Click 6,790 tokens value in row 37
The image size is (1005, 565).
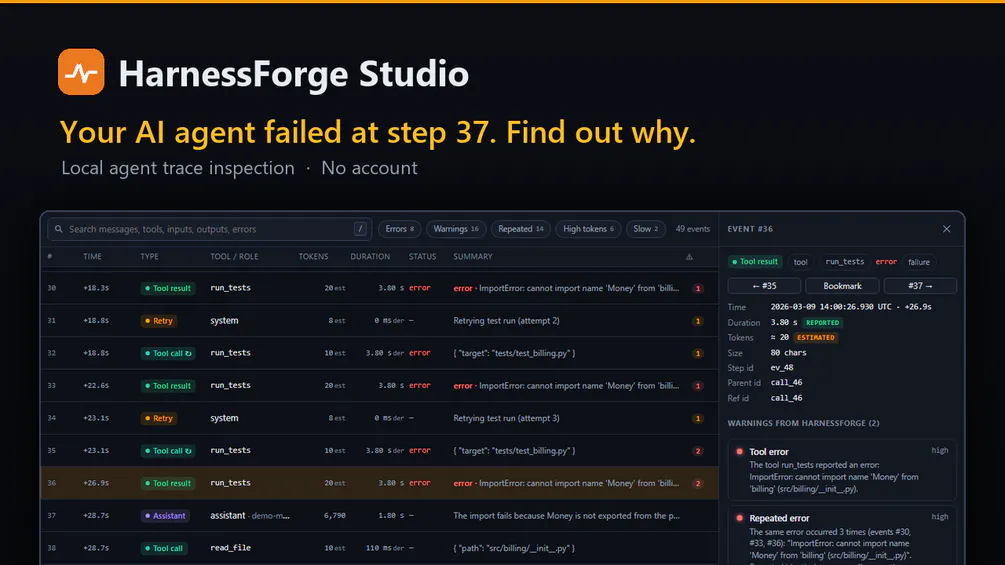[x=335, y=516]
